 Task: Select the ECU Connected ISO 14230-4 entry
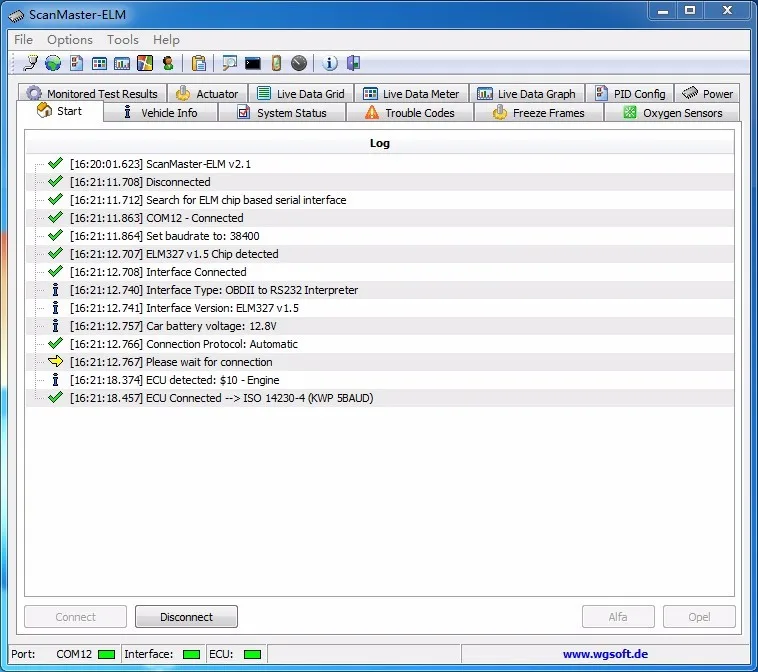[379, 398]
